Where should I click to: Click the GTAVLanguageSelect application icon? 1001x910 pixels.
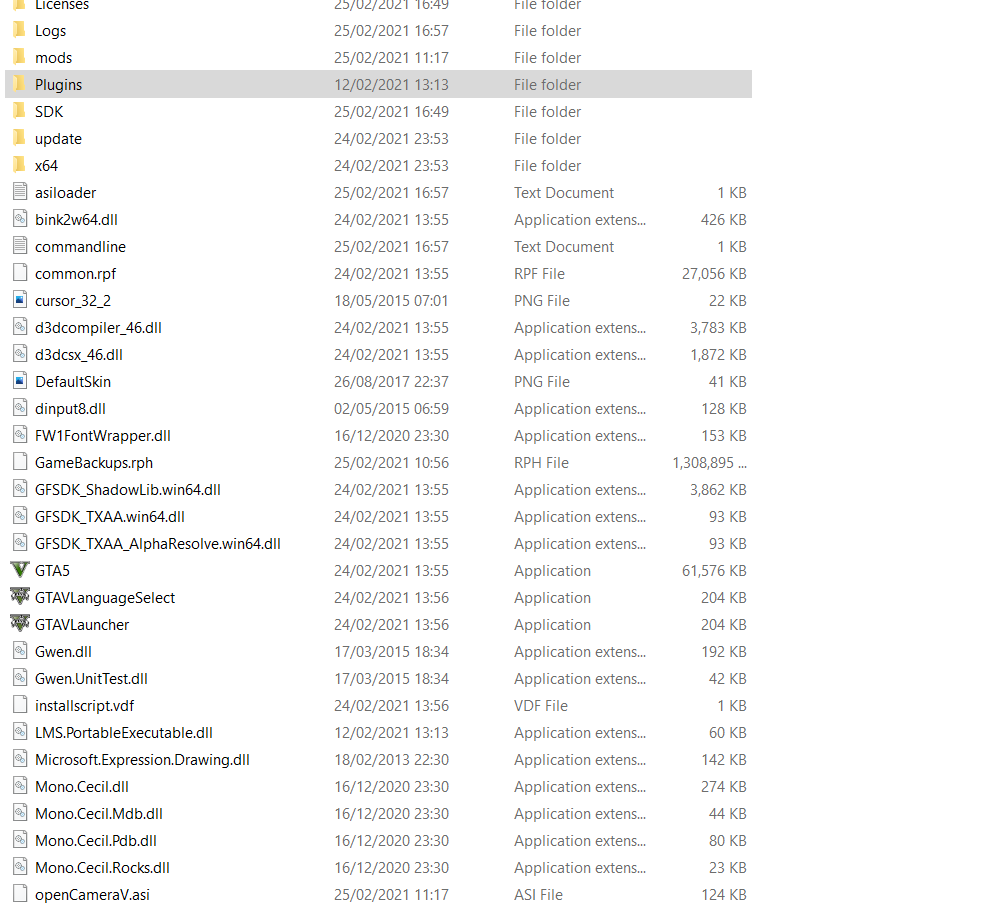pos(20,596)
